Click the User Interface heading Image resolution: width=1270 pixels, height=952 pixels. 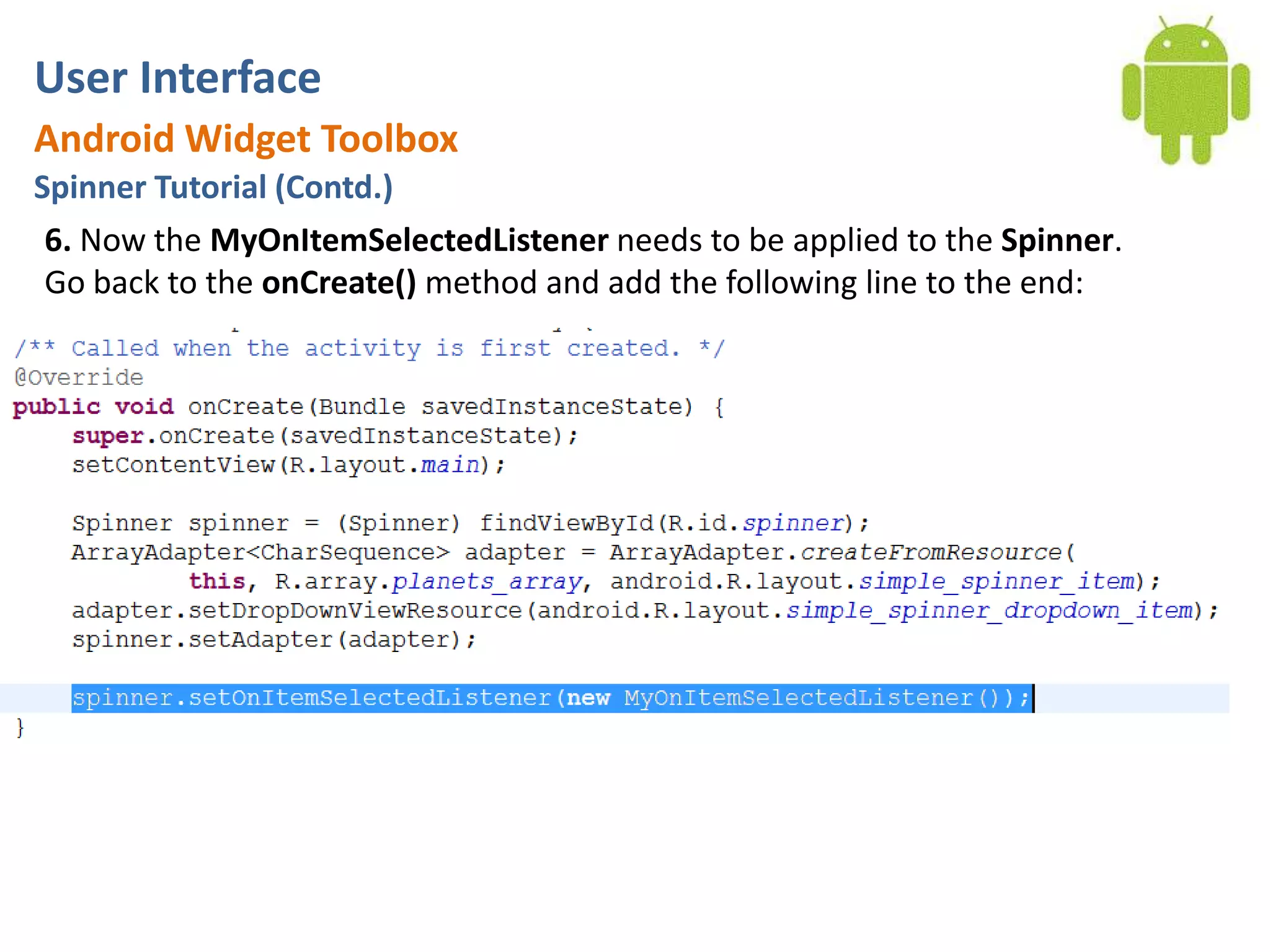tap(178, 77)
